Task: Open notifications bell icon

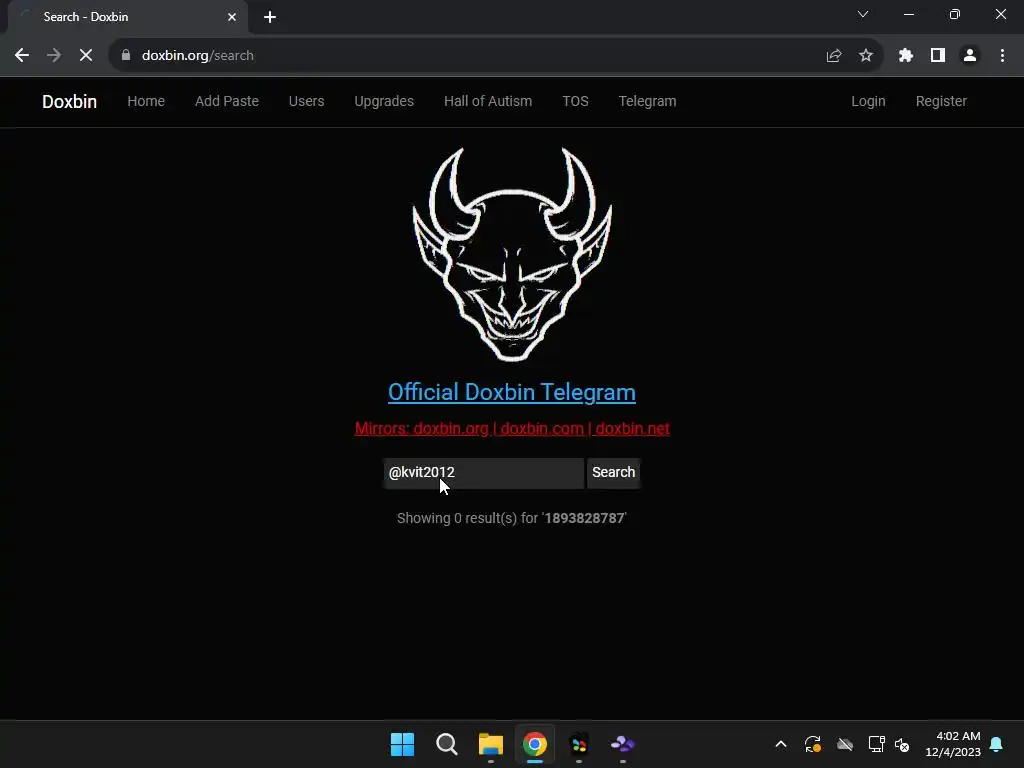Action: pos(996,744)
